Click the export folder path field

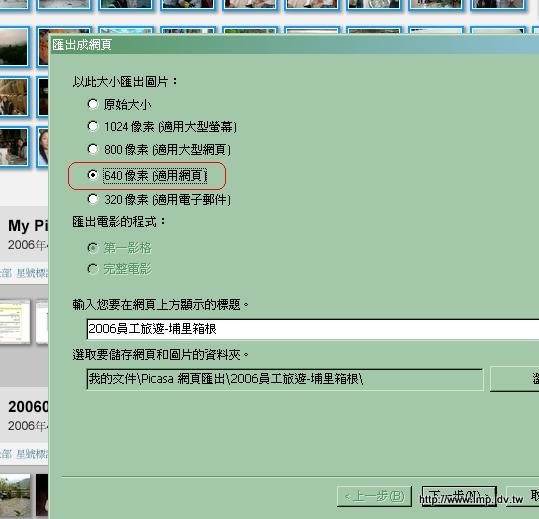[x=285, y=379]
